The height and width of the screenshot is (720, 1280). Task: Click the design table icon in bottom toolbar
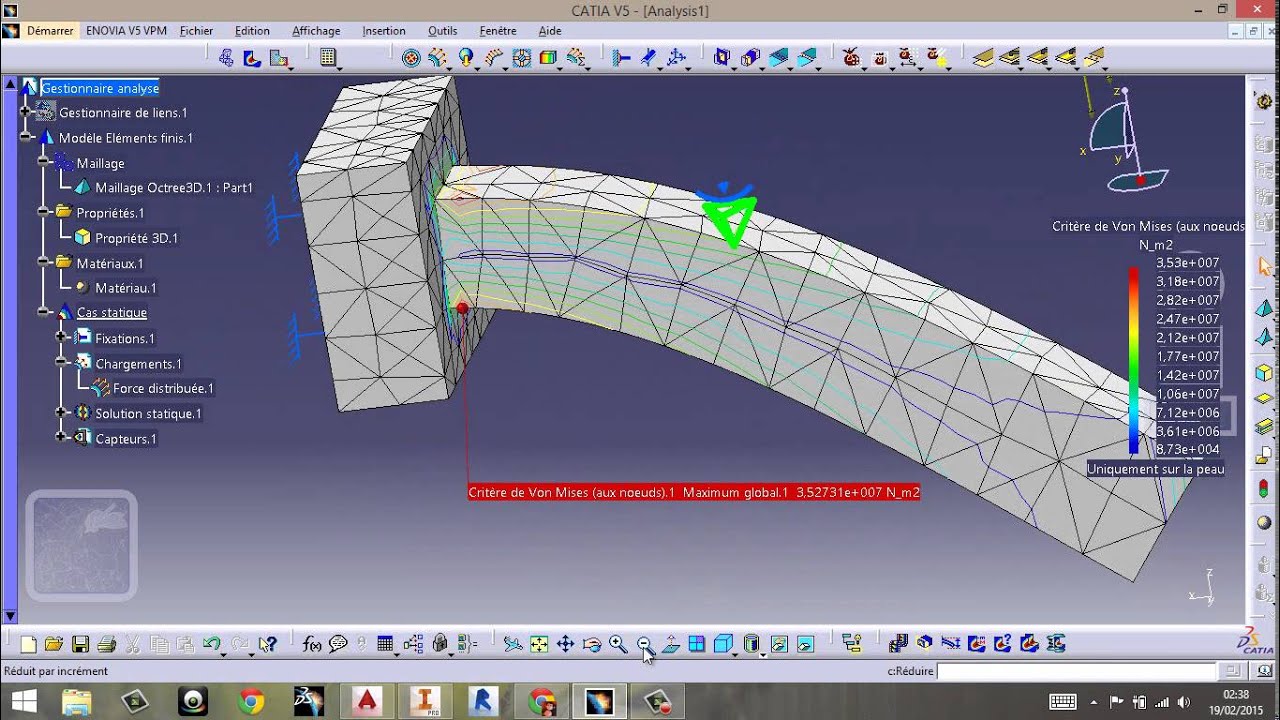tap(385, 645)
